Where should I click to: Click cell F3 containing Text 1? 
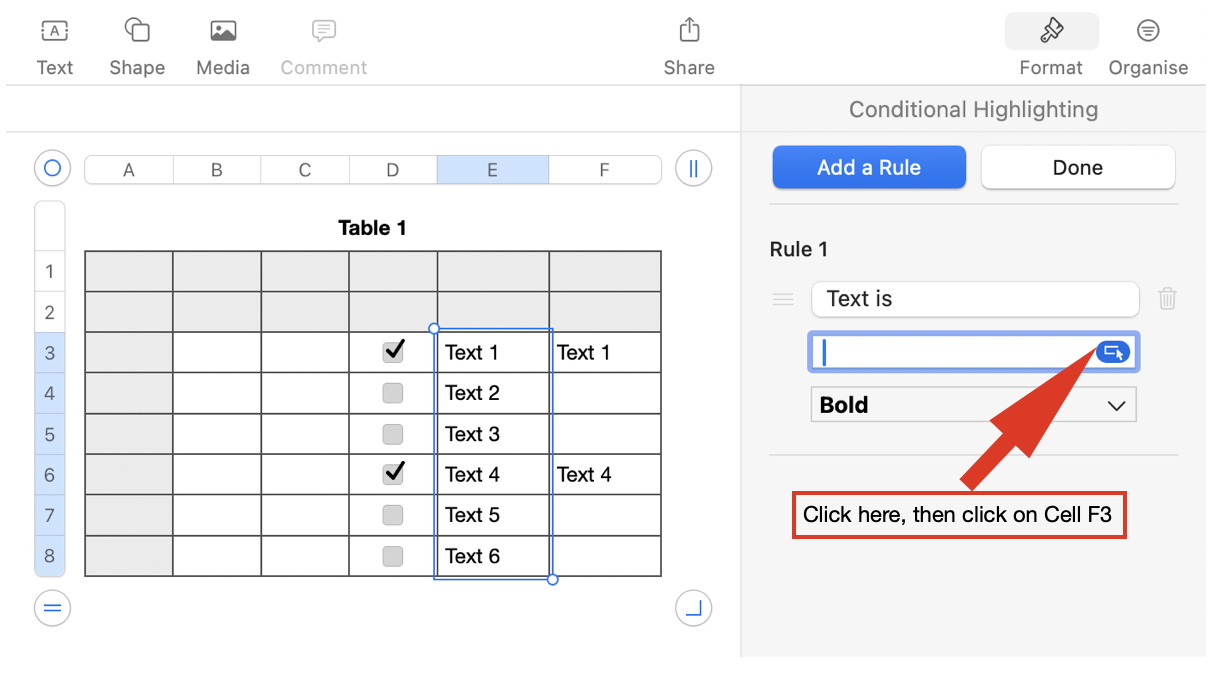point(604,352)
